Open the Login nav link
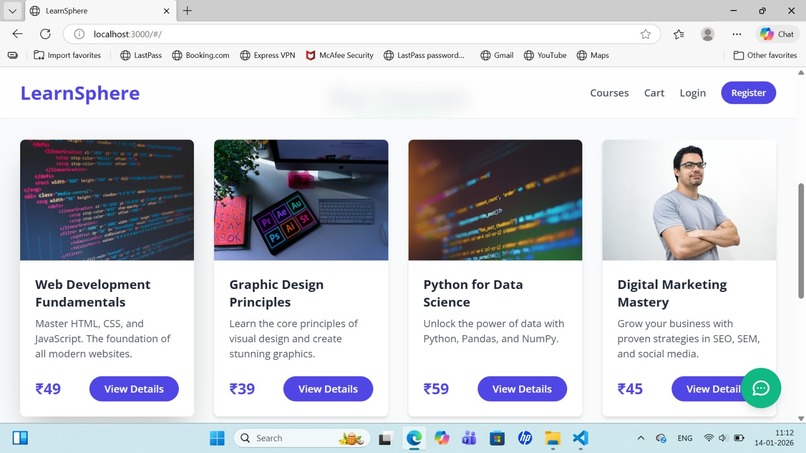806x453 pixels. pos(692,93)
